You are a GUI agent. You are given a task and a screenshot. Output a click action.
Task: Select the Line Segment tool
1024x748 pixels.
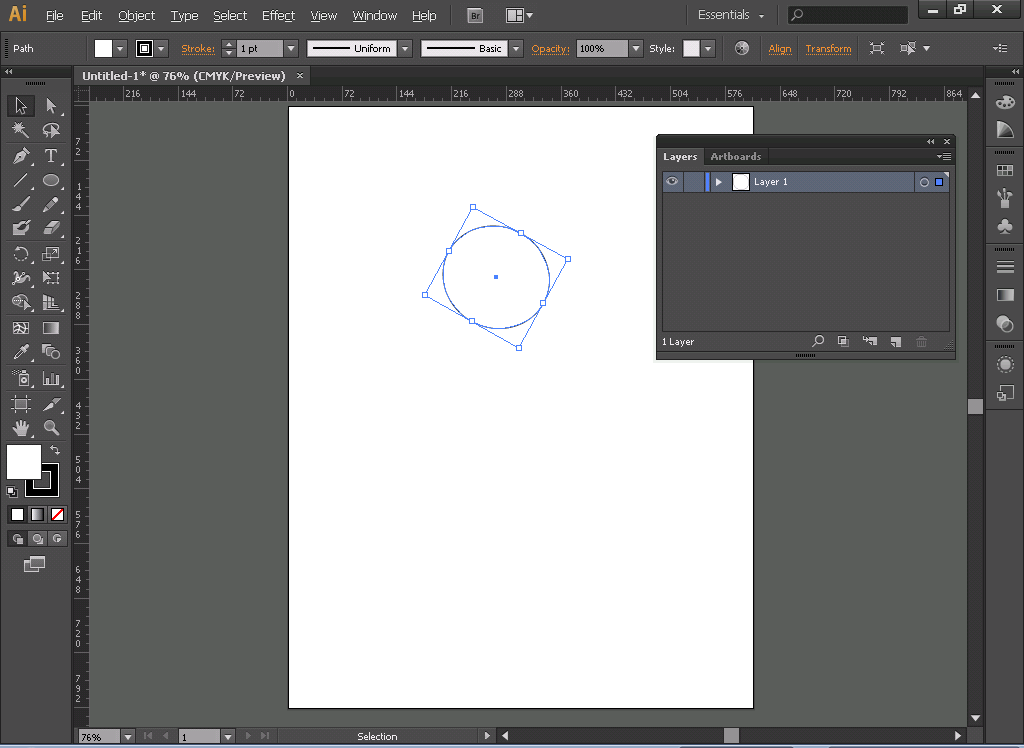point(21,180)
